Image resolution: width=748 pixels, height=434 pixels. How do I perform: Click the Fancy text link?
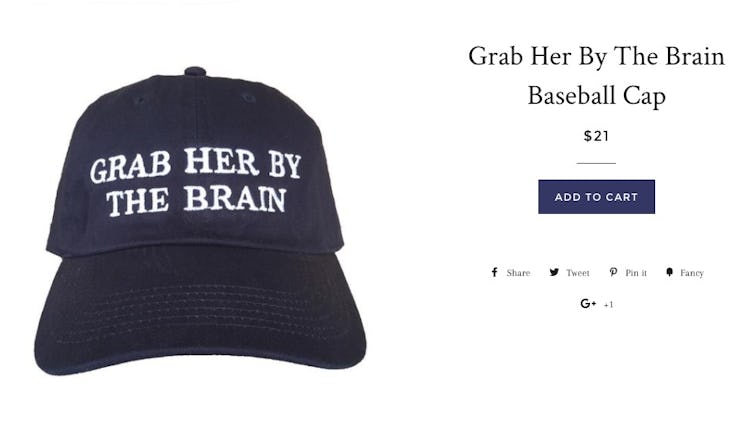692,273
